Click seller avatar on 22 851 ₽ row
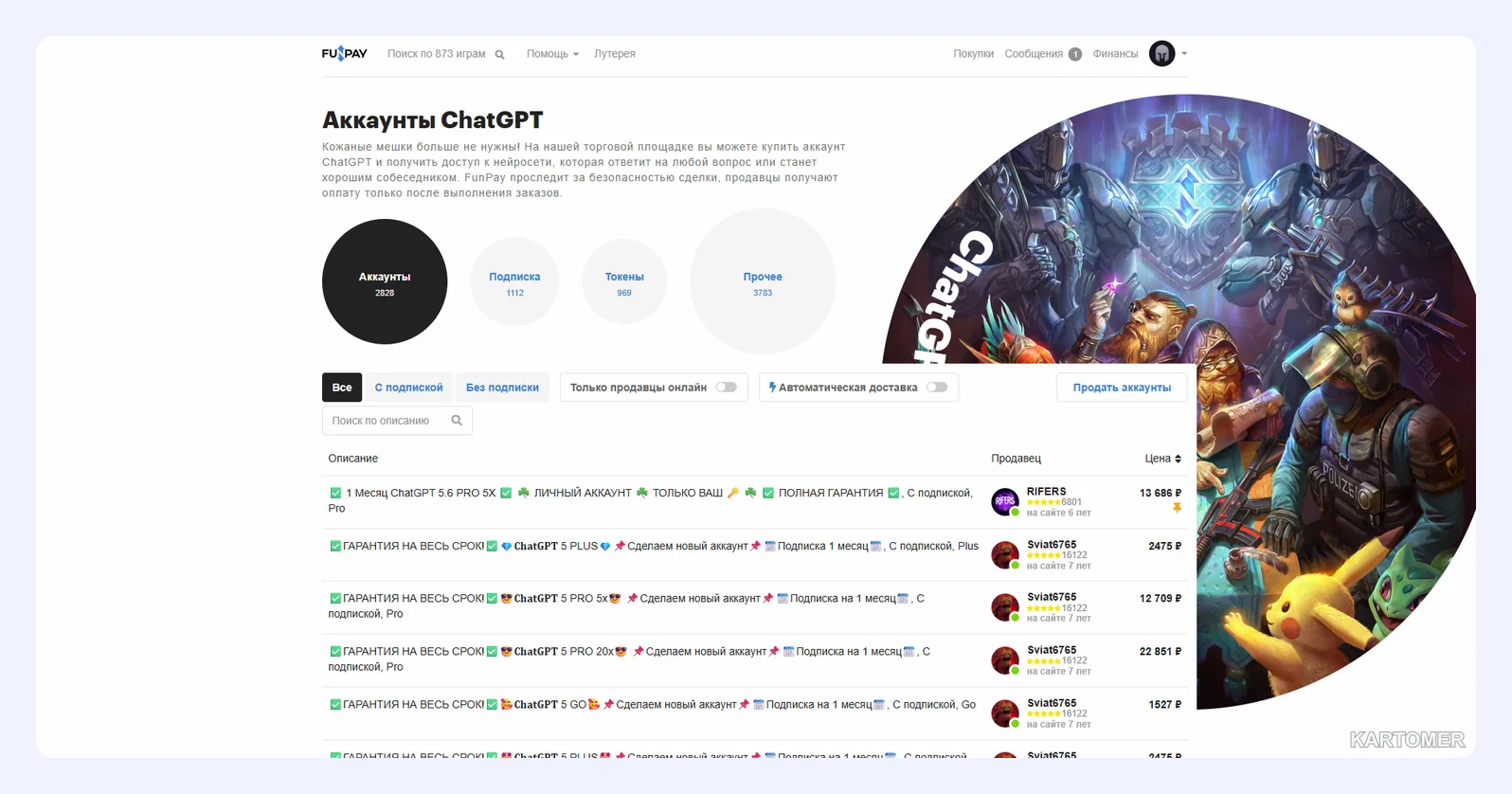 [x=1004, y=660]
